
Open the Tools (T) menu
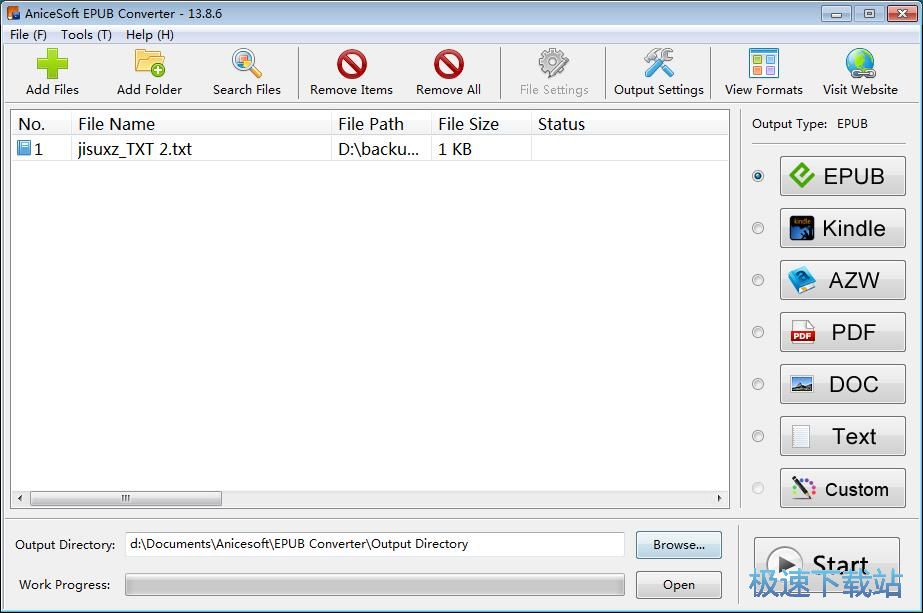click(85, 34)
